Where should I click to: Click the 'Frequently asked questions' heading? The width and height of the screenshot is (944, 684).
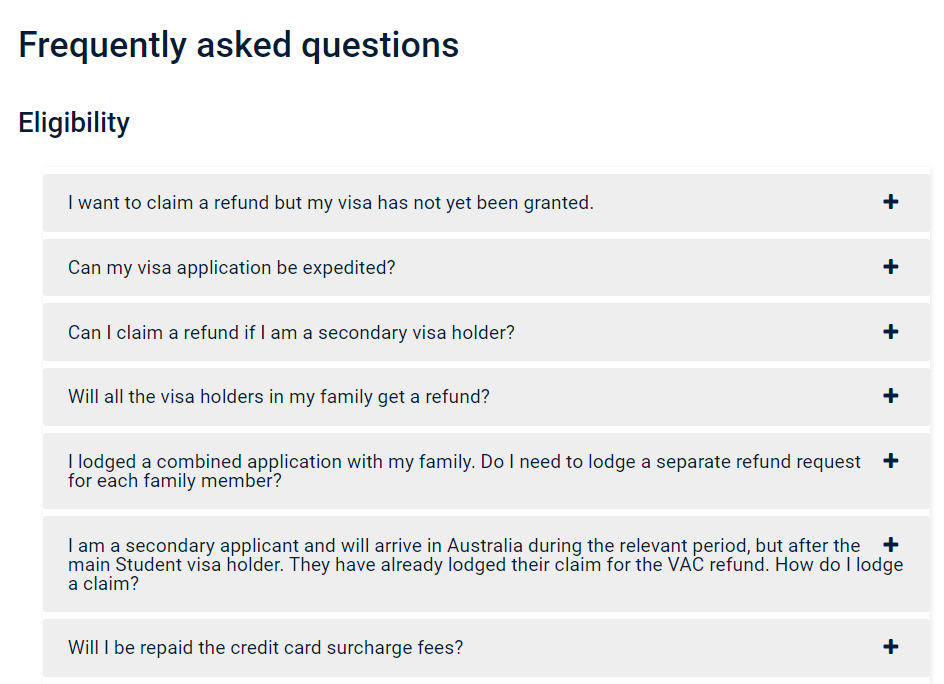(x=238, y=45)
